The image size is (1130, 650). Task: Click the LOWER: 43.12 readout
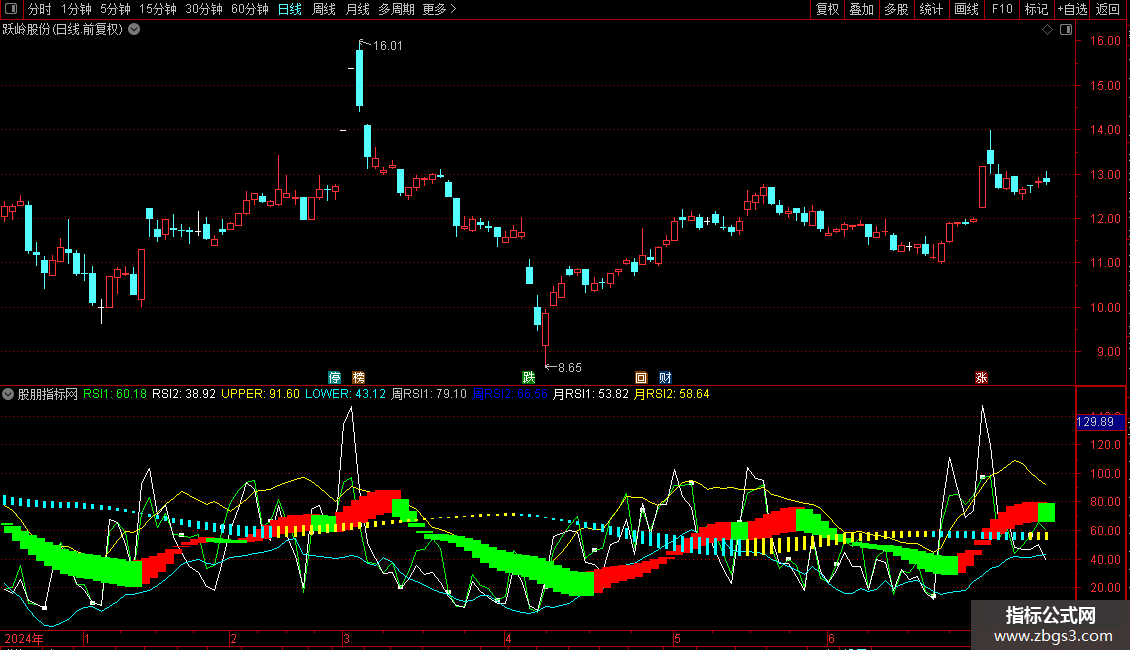coord(345,394)
